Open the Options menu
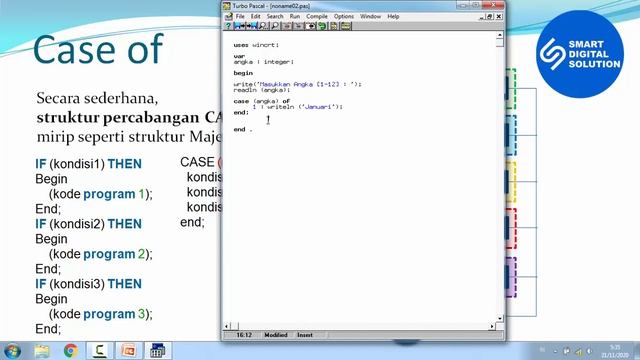The height and width of the screenshot is (360, 640). click(x=344, y=16)
